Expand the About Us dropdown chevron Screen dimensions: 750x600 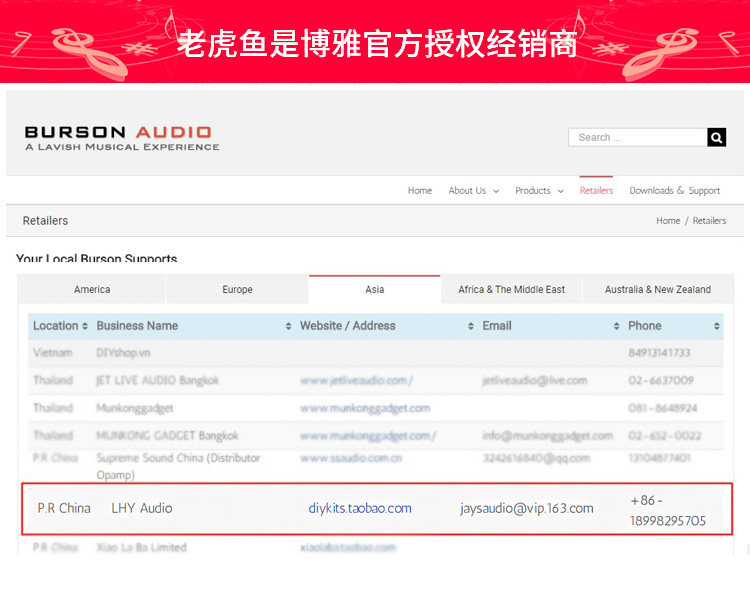coord(496,191)
